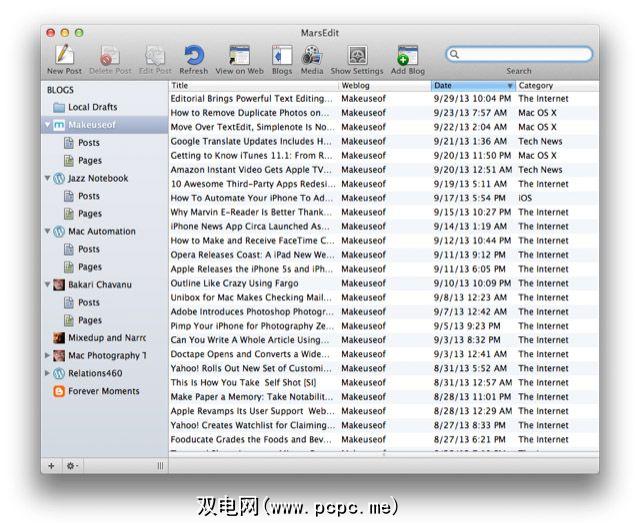Toggle the Date sort direction arrow

[x=510, y=86]
